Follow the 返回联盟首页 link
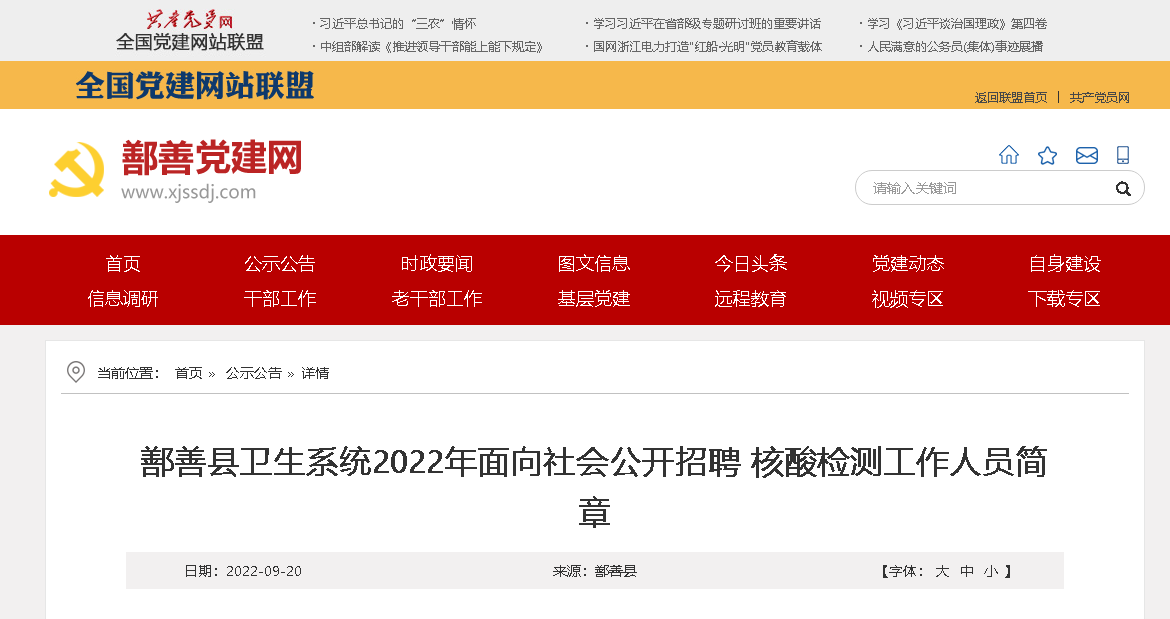This screenshot has width=1170, height=619. 1011,98
